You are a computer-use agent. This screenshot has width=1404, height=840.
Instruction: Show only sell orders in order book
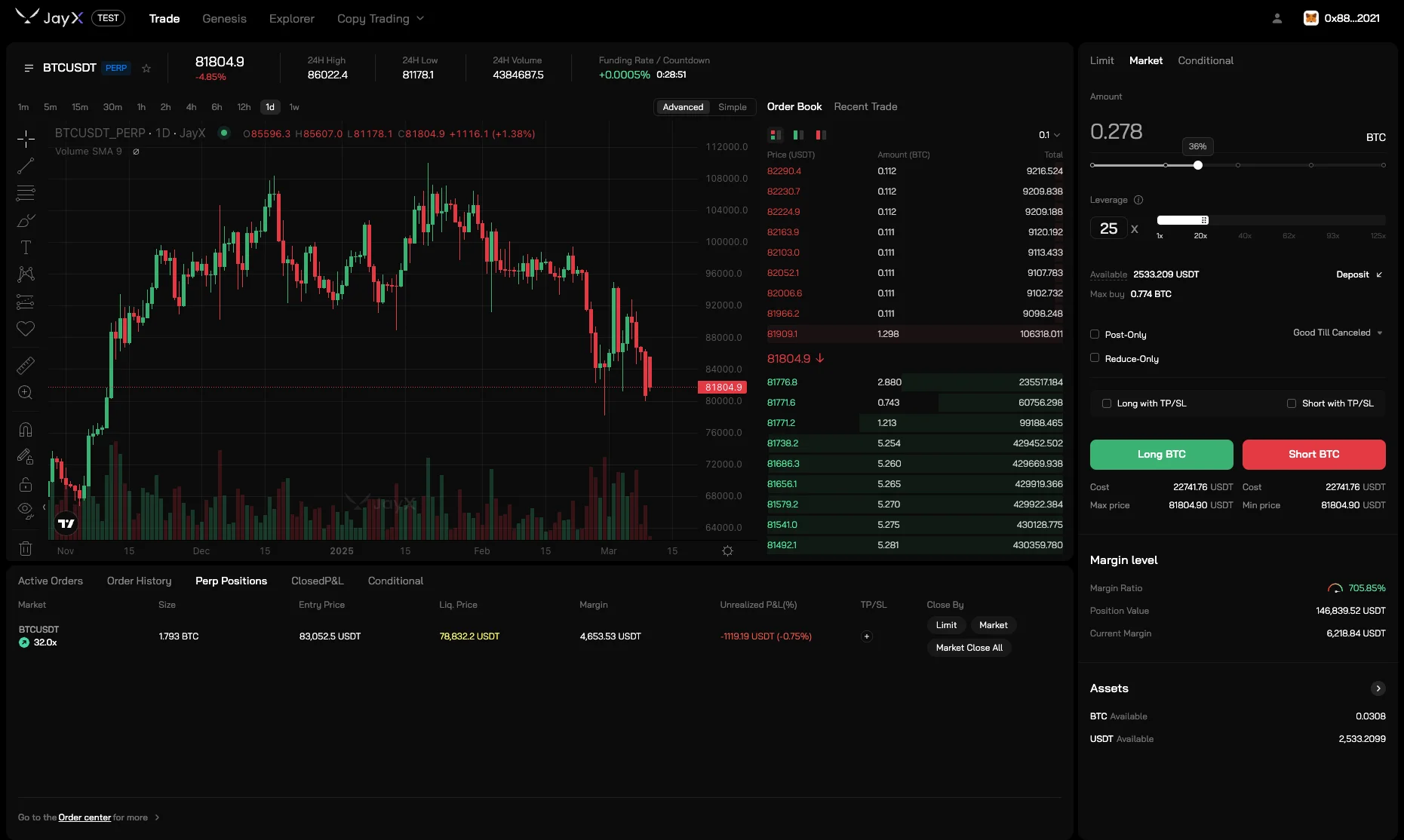coord(821,135)
